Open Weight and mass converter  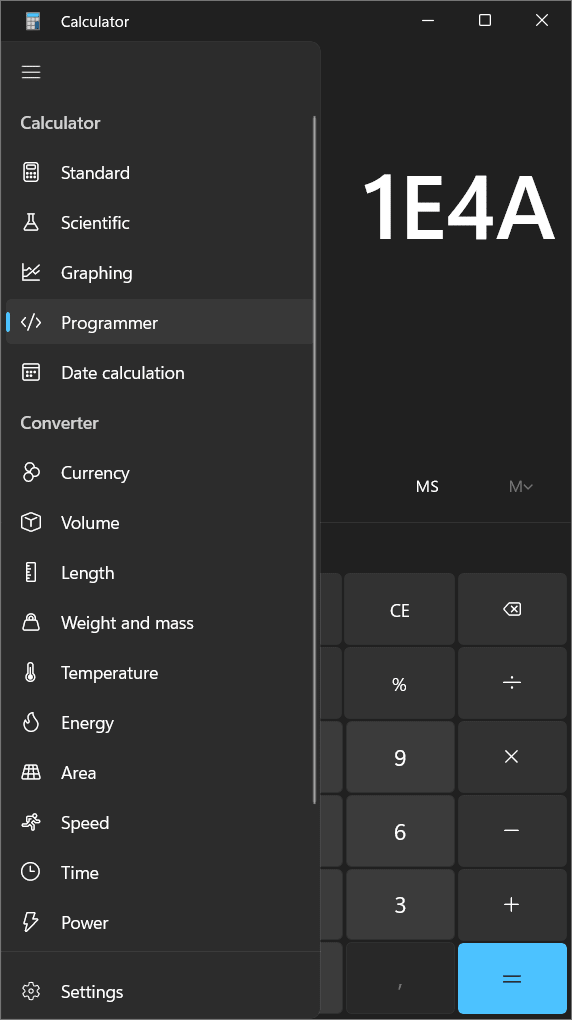tap(159, 623)
